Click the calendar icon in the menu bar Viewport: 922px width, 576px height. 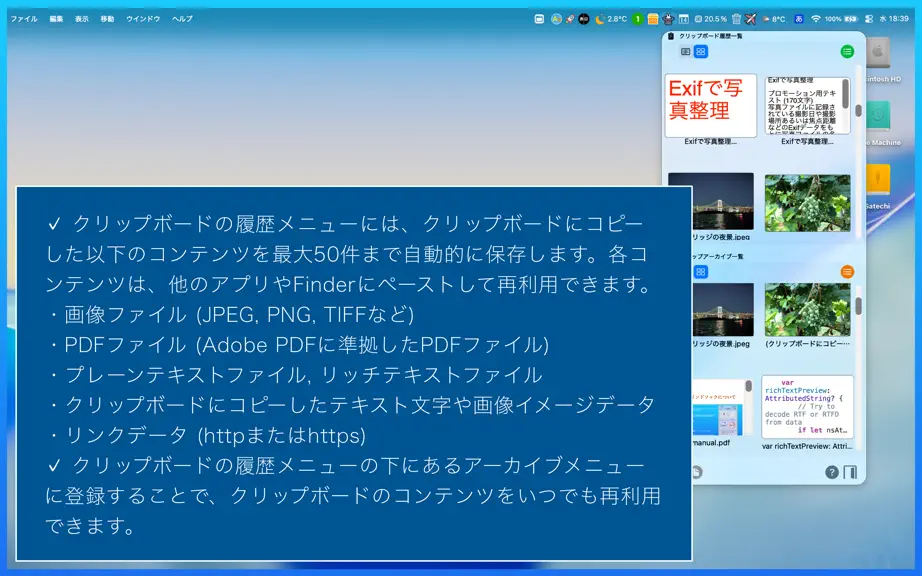coord(683,19)
